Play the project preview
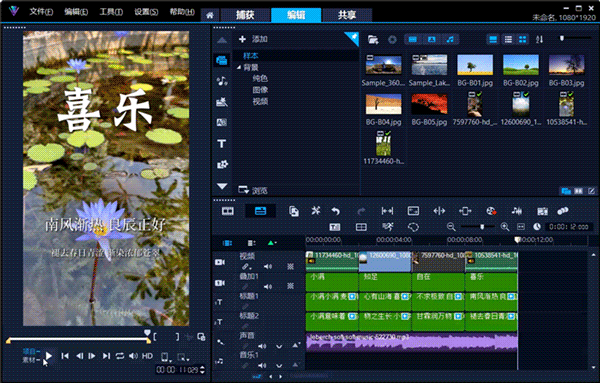The height and width of the screenshot is (383, 600). pyautogui.click(x=49, y=356)
